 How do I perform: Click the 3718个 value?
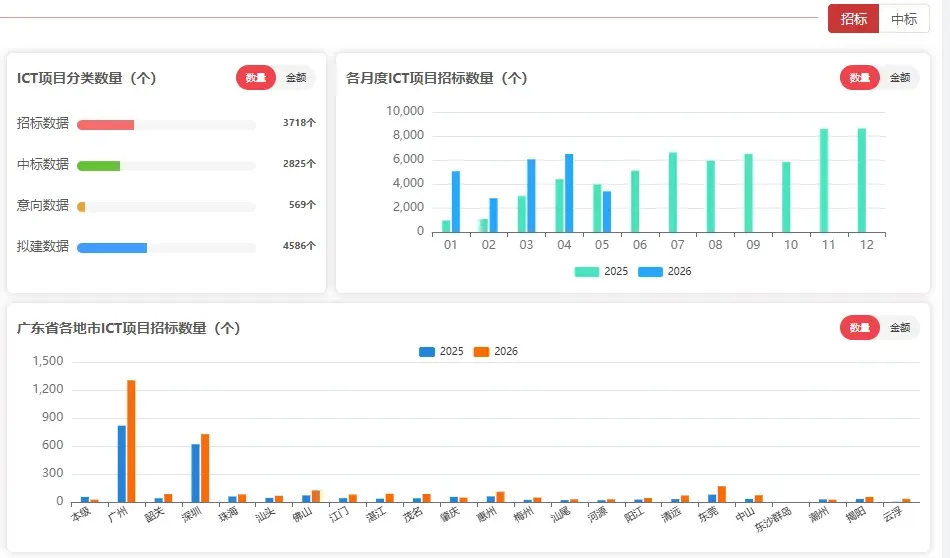299,122
